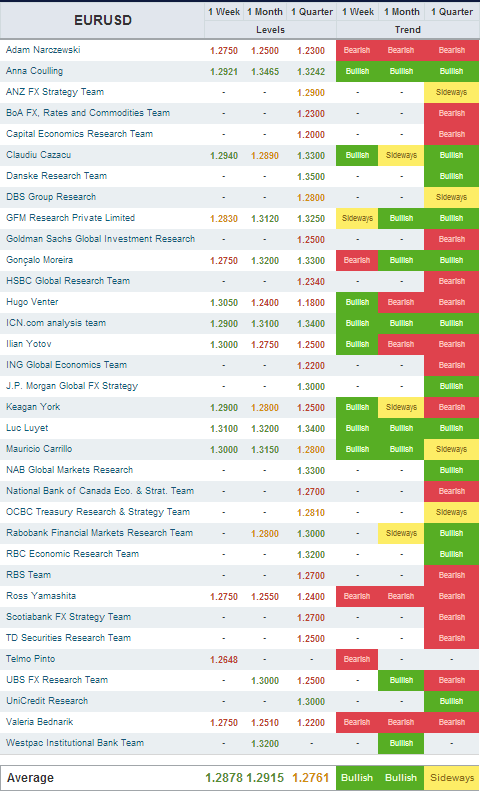The height and width of the screenshot is (793, 480).
Task: Open Valeria Bednarik's entry
Action: point(39,722)
